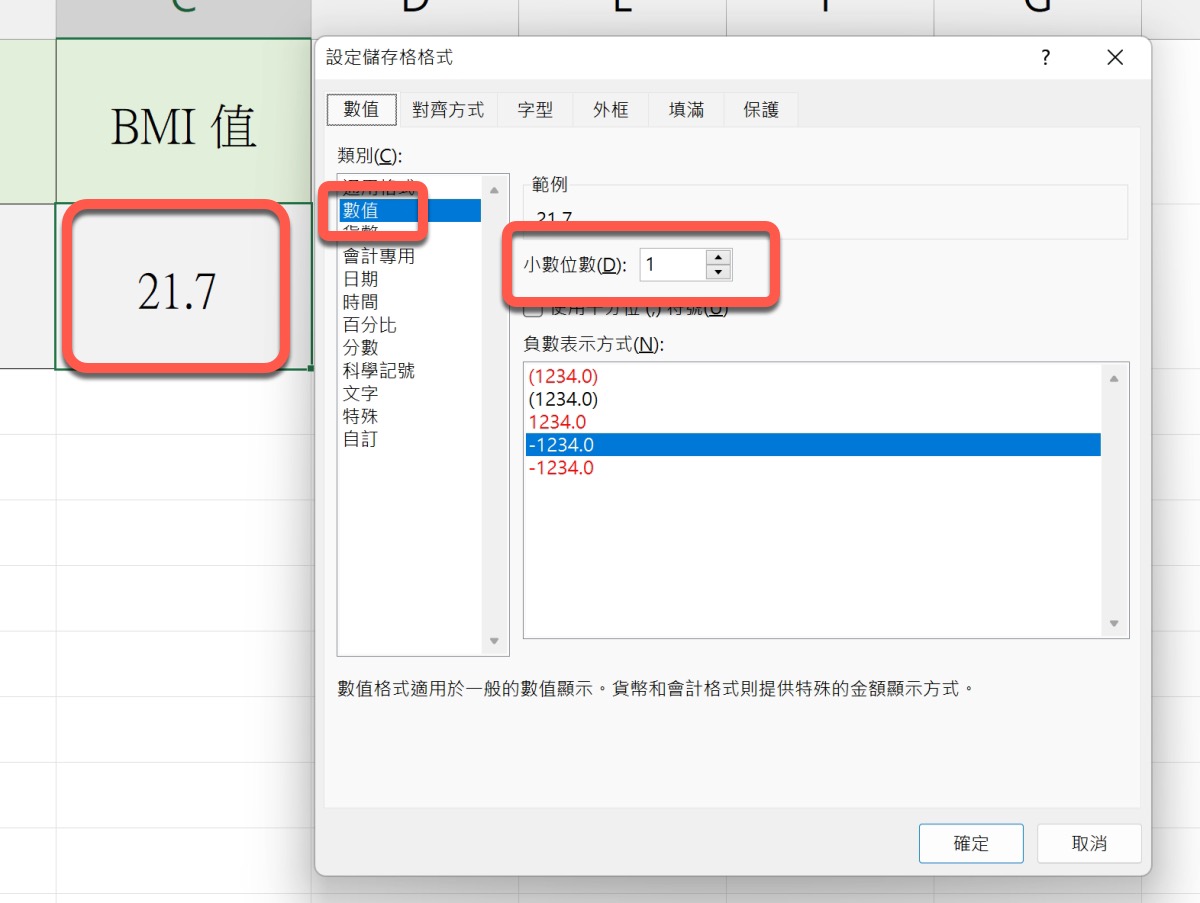This screenshot has width=1200, height=903.
Task: Open the 字型 tab
Action: coord(535,110)
